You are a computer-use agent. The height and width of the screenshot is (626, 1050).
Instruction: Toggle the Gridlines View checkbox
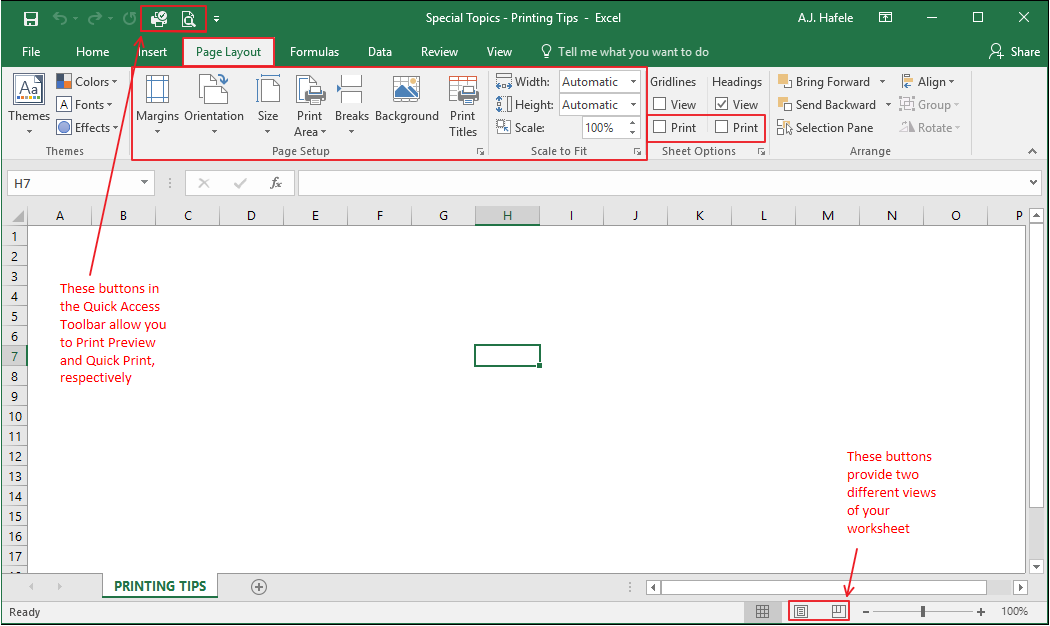660,104
